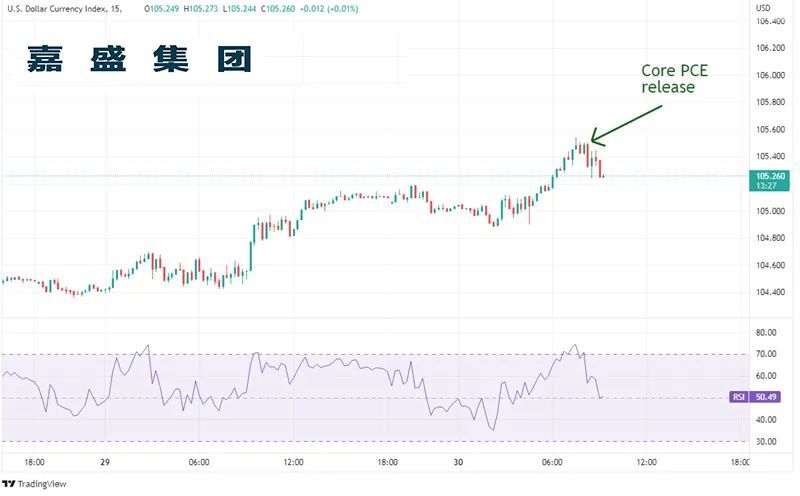Select the O105.249 open value
Screen dimensions: 800x496
coord(162,9)
